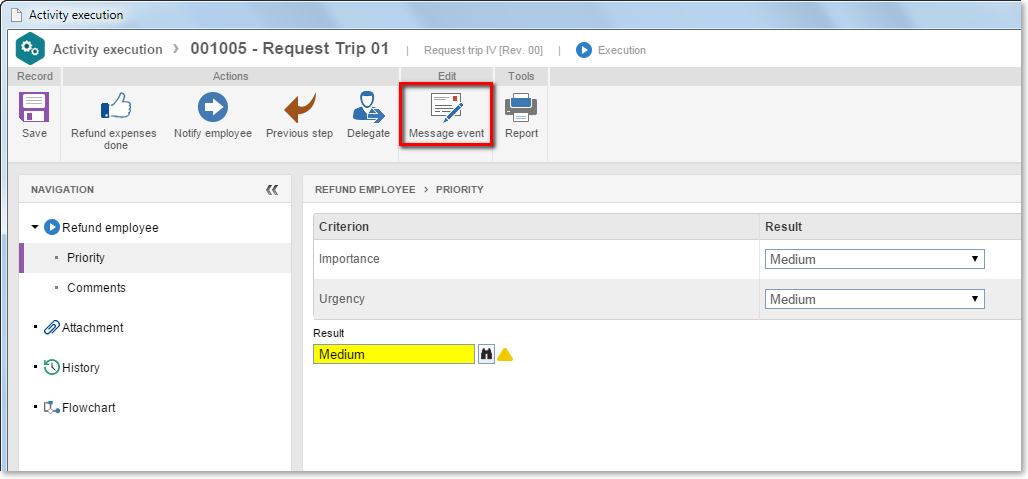Click '001005 - Request Trip 01' title

[290, 48]
